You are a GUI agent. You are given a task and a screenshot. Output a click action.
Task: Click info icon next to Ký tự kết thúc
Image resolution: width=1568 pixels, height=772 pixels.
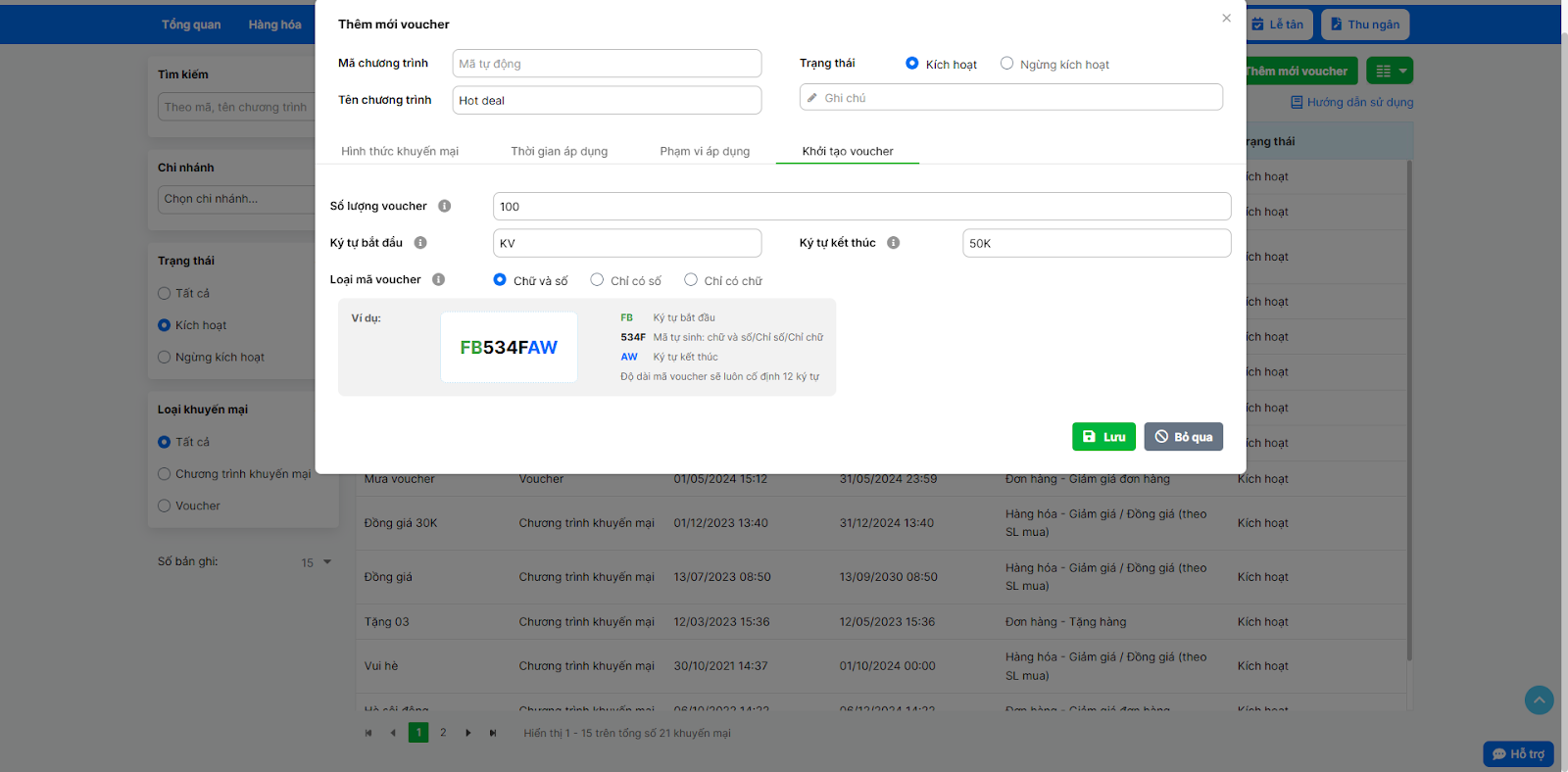[893, 243]
